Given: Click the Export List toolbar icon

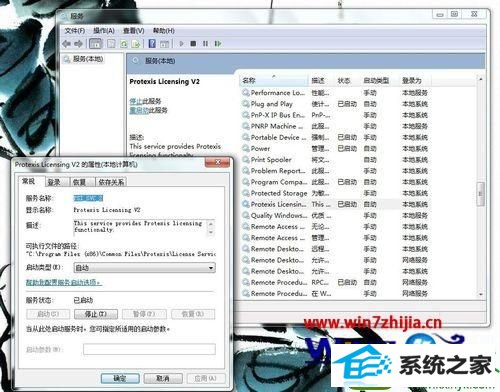Looking at the screenshot, I should 136,44.
